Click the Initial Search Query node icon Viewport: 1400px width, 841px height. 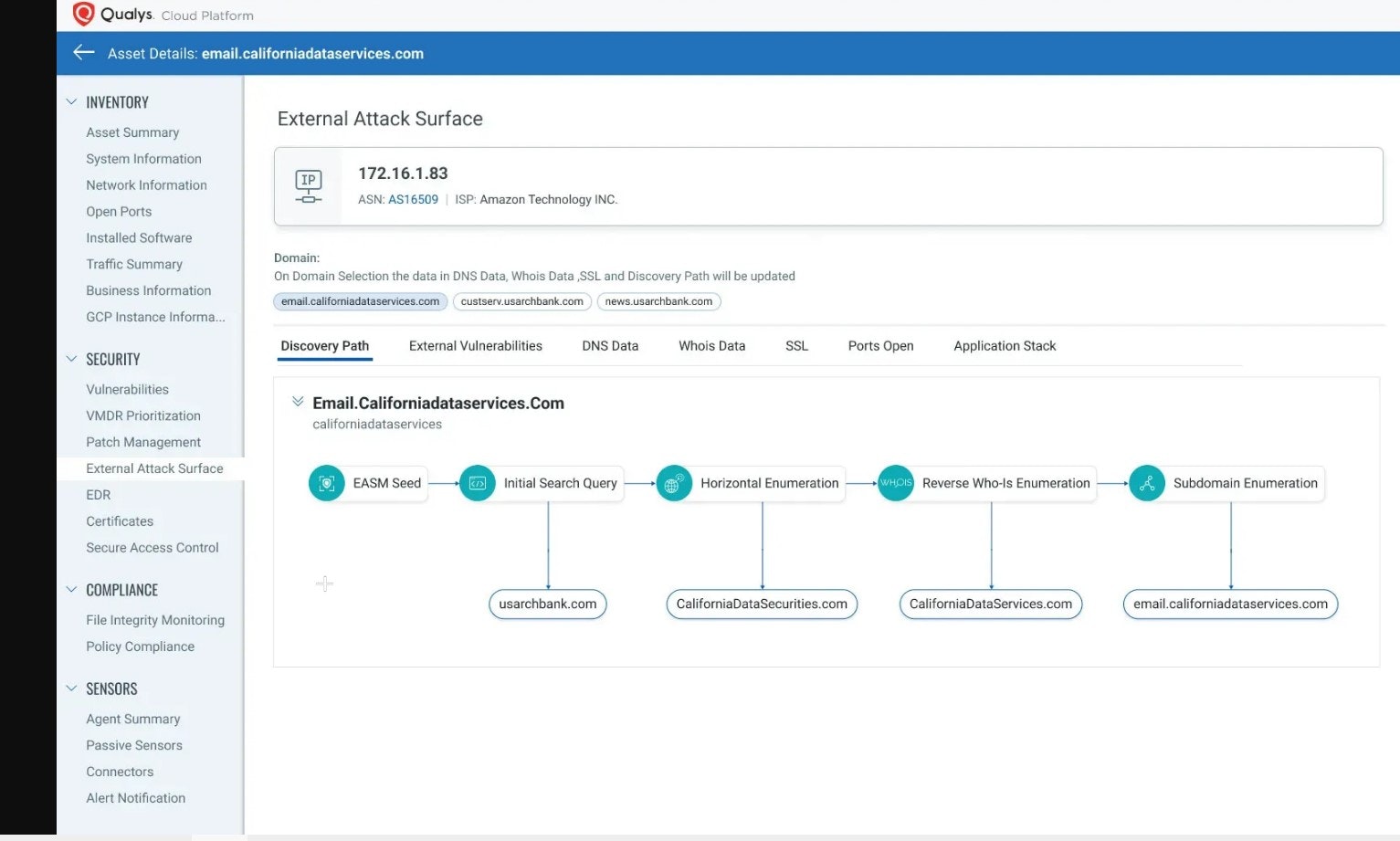coord(477,483)
